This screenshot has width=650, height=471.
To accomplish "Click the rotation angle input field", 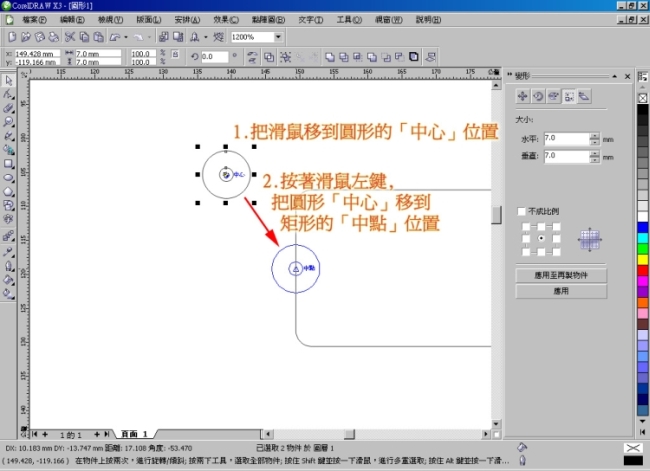I will tap(214, 57).
